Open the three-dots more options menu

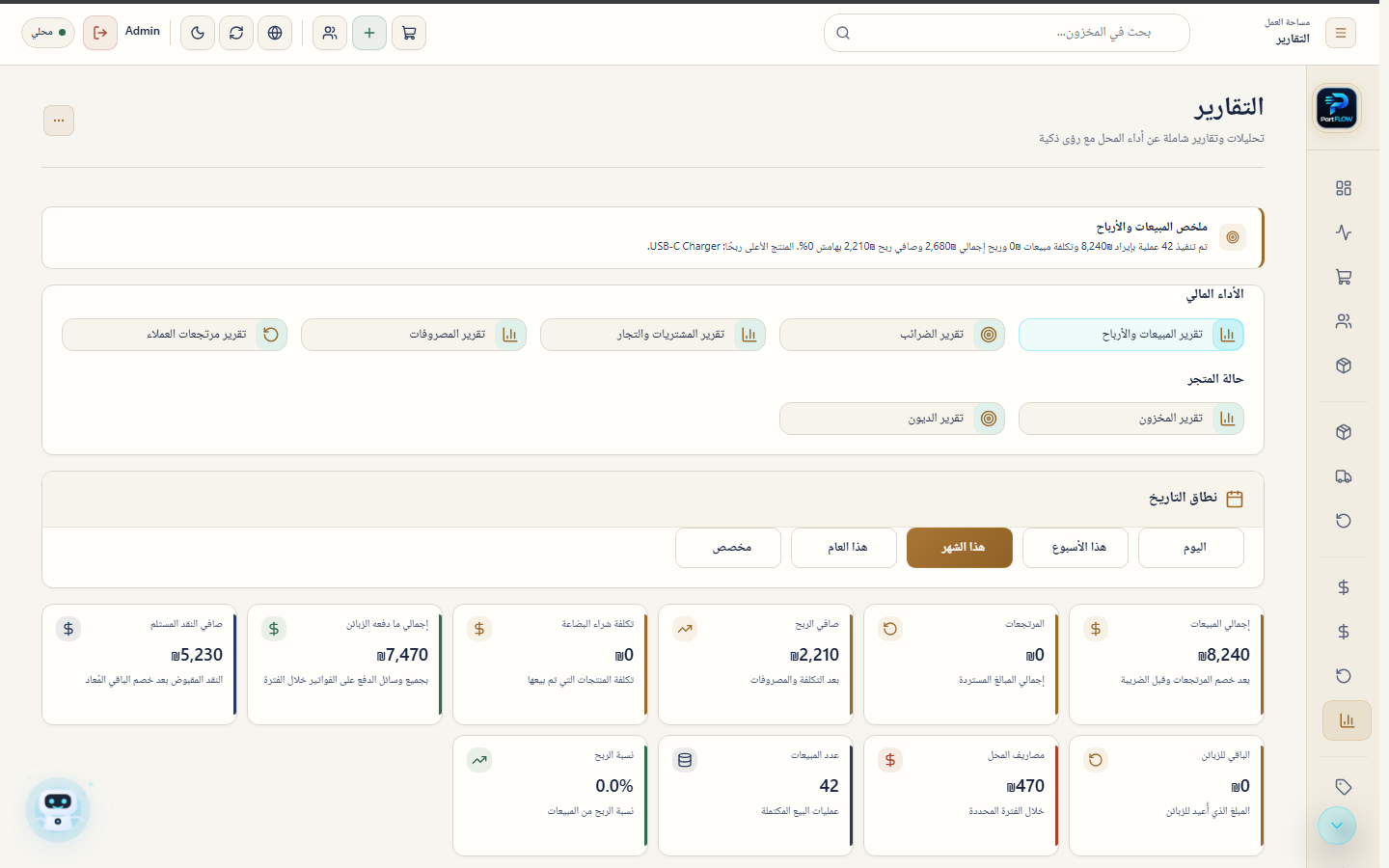[x=59, y=121]
